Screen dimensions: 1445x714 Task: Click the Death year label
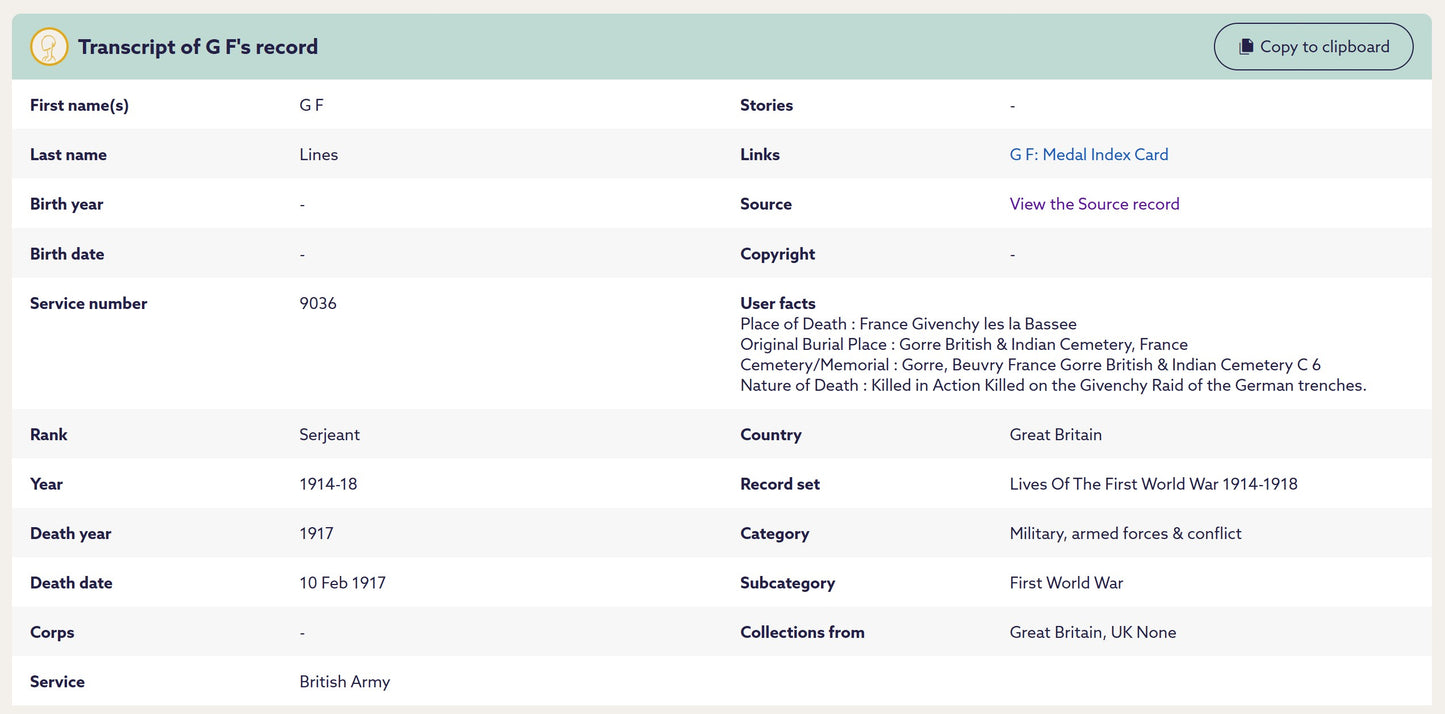pyautogui.click(x=71, y=534)
